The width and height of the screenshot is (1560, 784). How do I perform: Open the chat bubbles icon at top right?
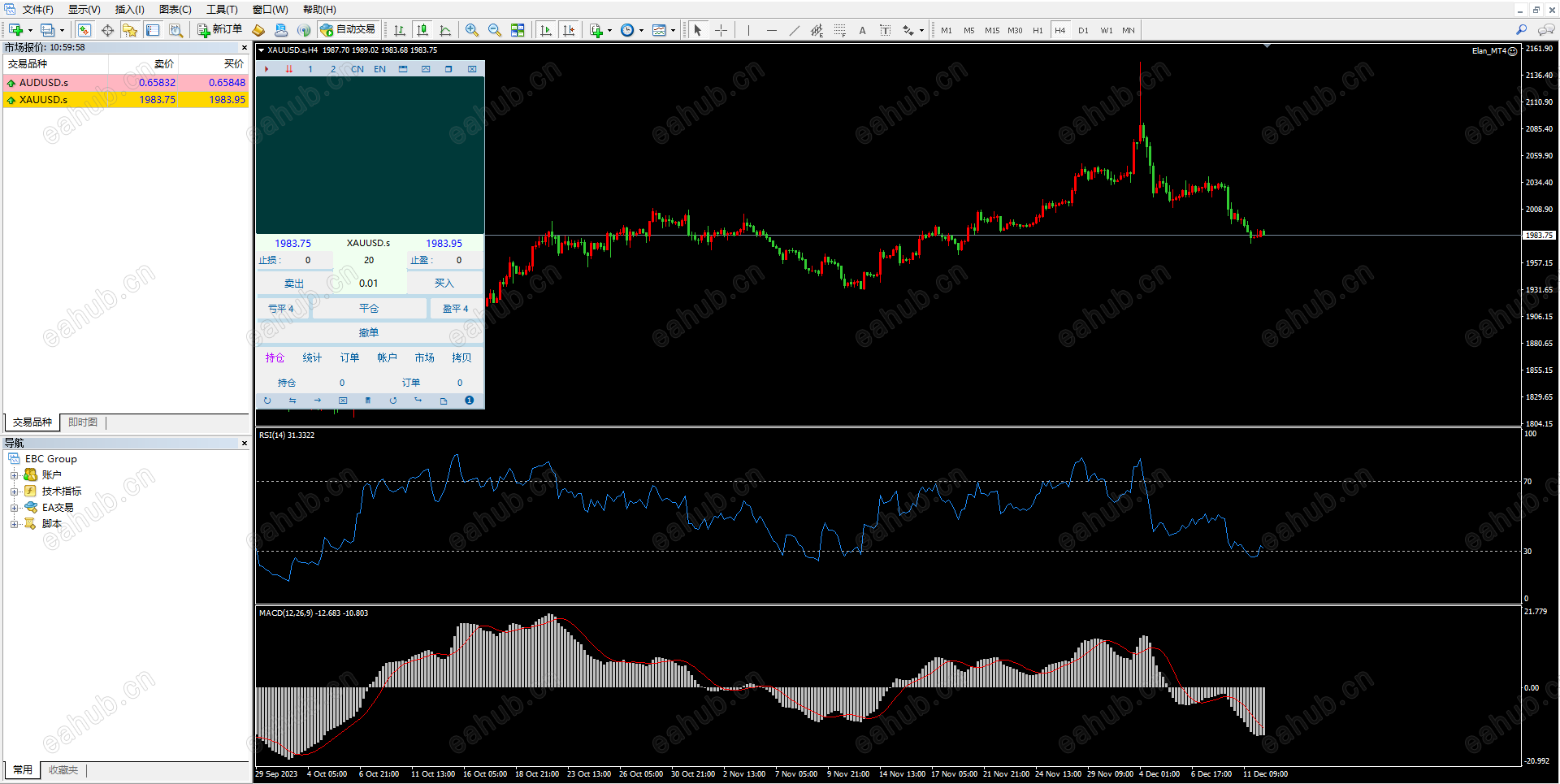tap(1546, 30)
